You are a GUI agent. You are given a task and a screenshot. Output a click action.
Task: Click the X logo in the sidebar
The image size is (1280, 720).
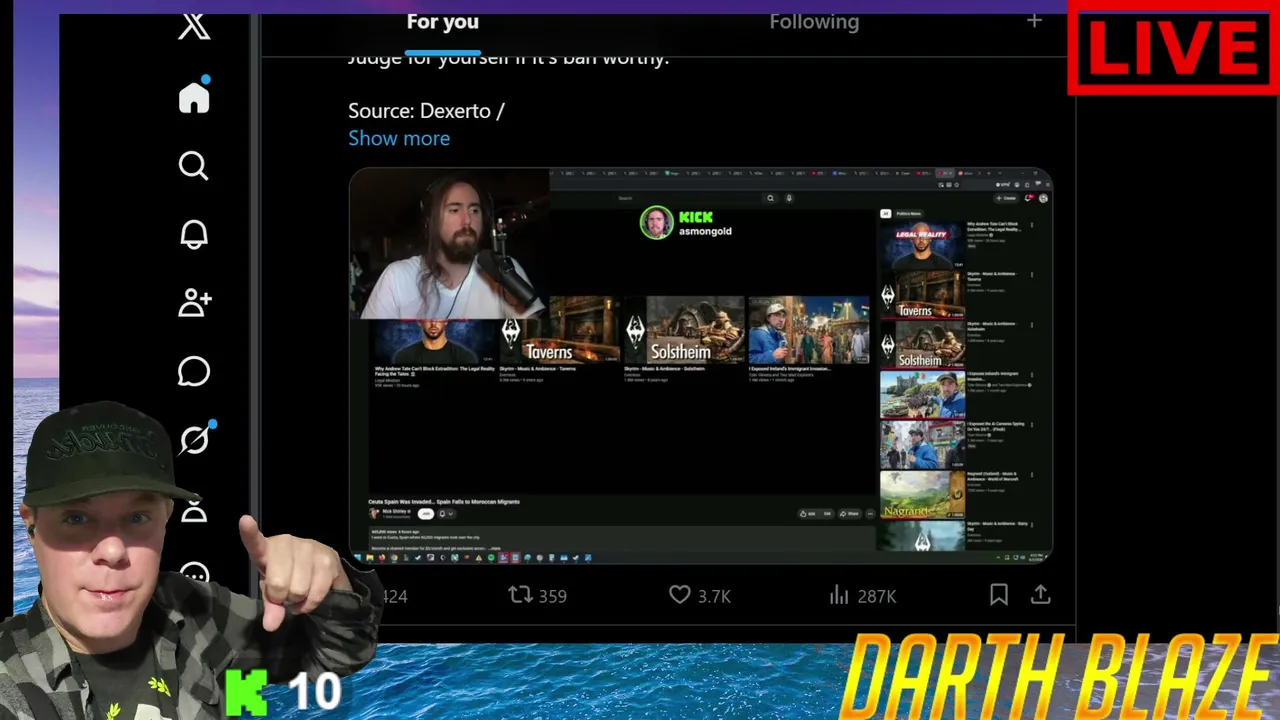(x=194, y=26)
